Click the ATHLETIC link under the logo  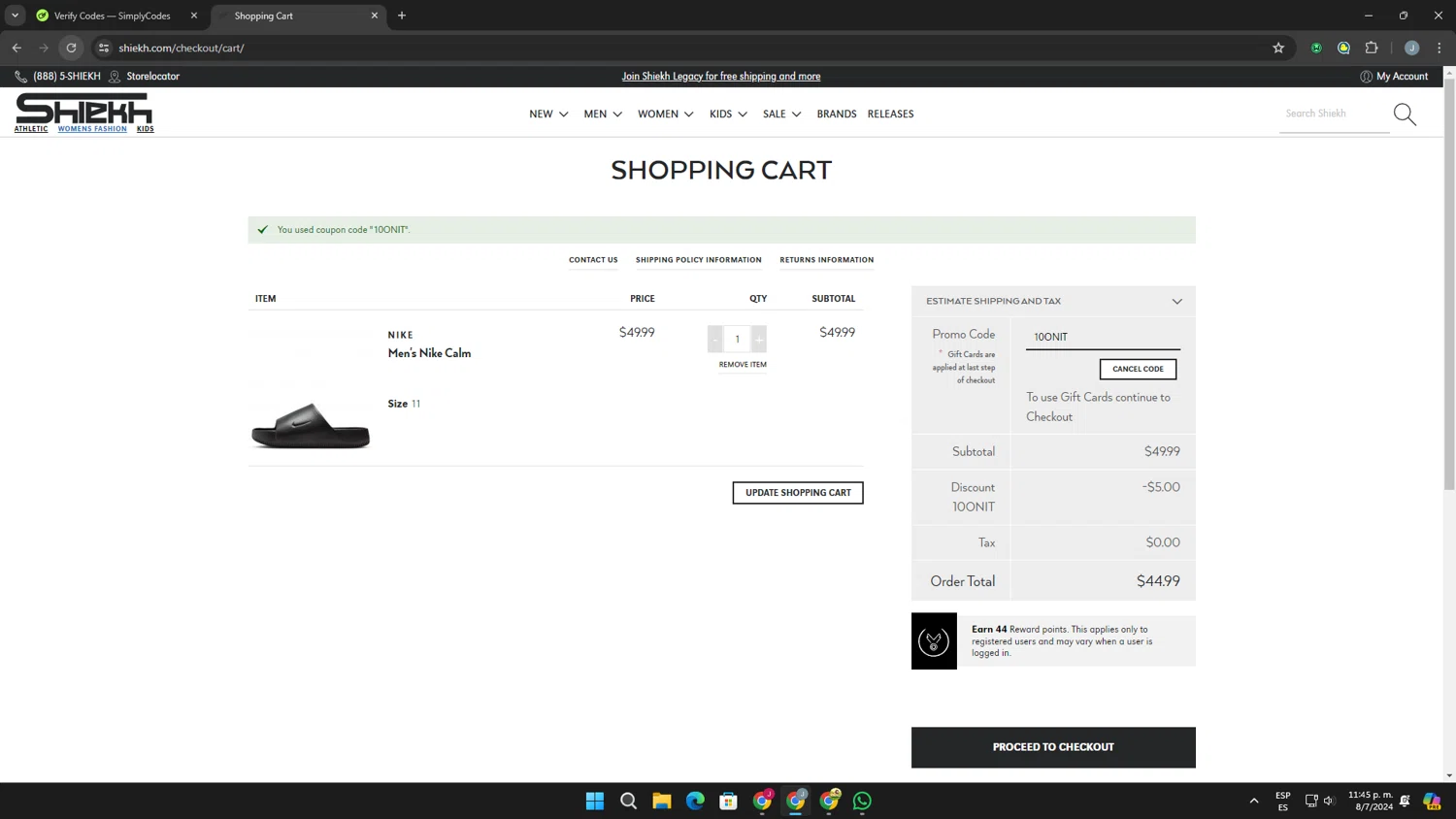tap(31, 129)
